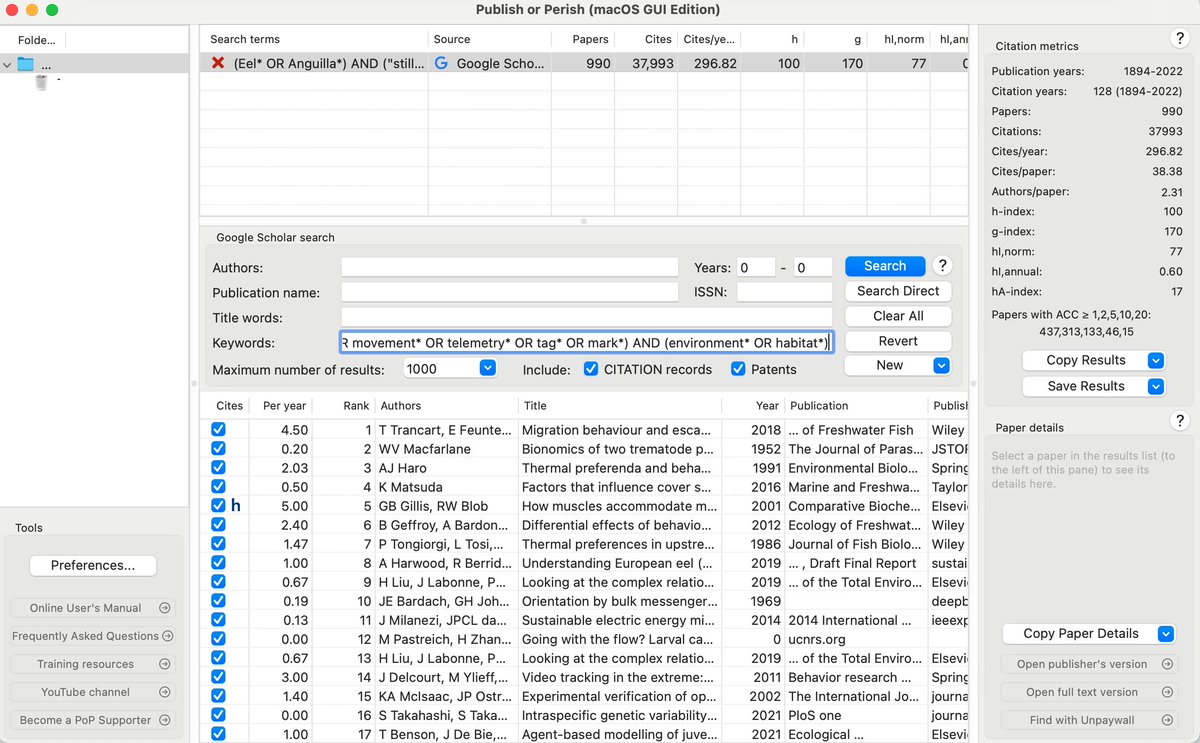
Task: Open Paper details help question mark
Action: (1179, 421)
